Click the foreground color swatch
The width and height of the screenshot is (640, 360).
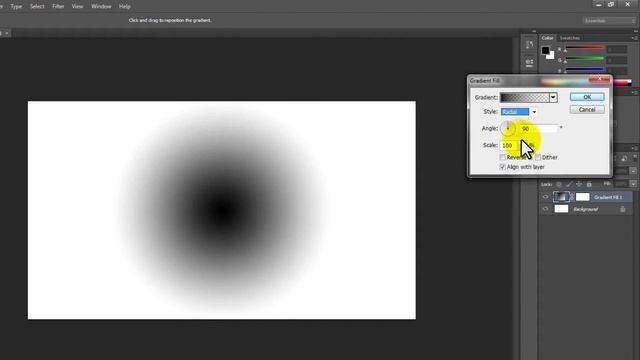click(545, 50)
